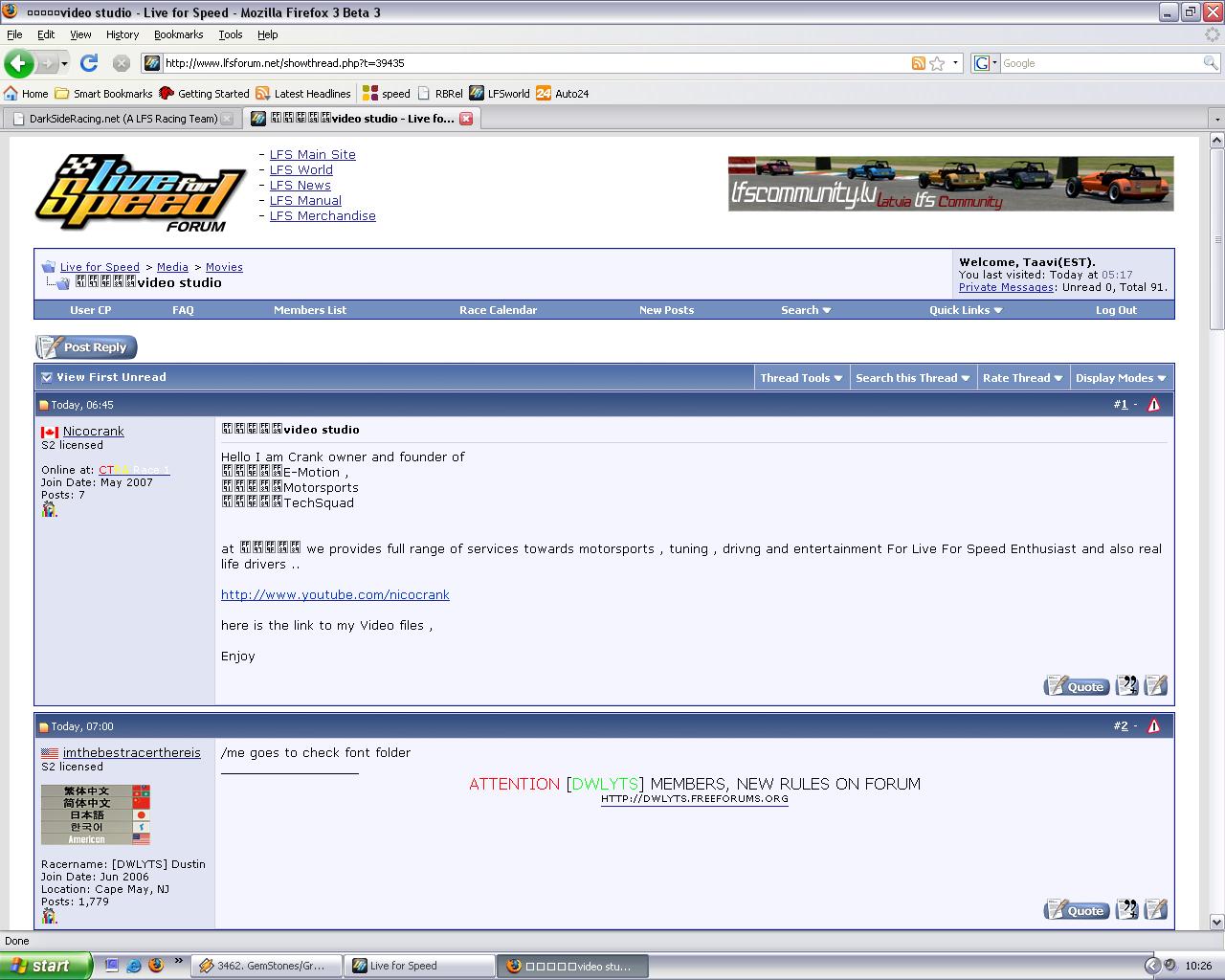The height and width of the screenshot is (980, 1225).
Task: Click the URL address field
Action: coord(536,63)
